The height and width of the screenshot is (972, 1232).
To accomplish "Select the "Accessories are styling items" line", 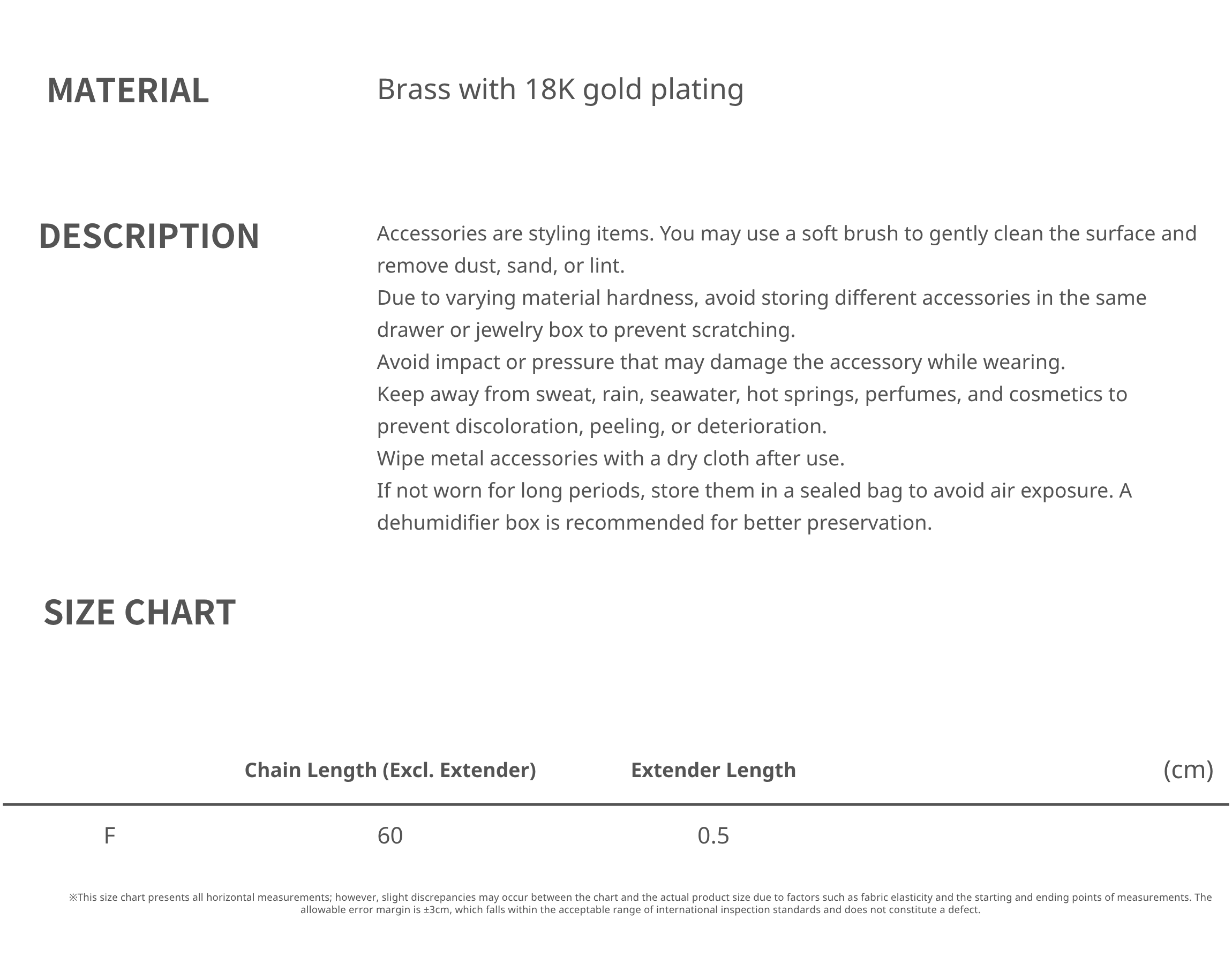I will point(786,234).
